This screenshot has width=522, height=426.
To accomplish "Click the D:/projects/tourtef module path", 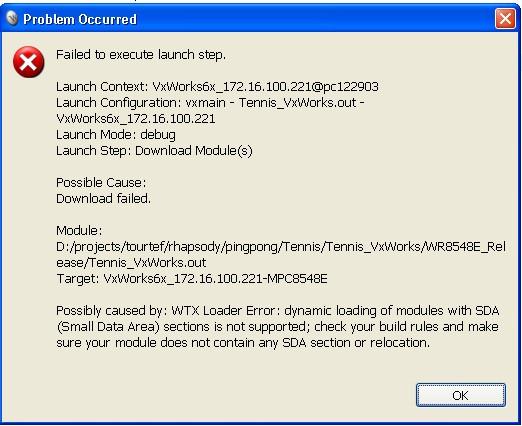I will [281, 247].
